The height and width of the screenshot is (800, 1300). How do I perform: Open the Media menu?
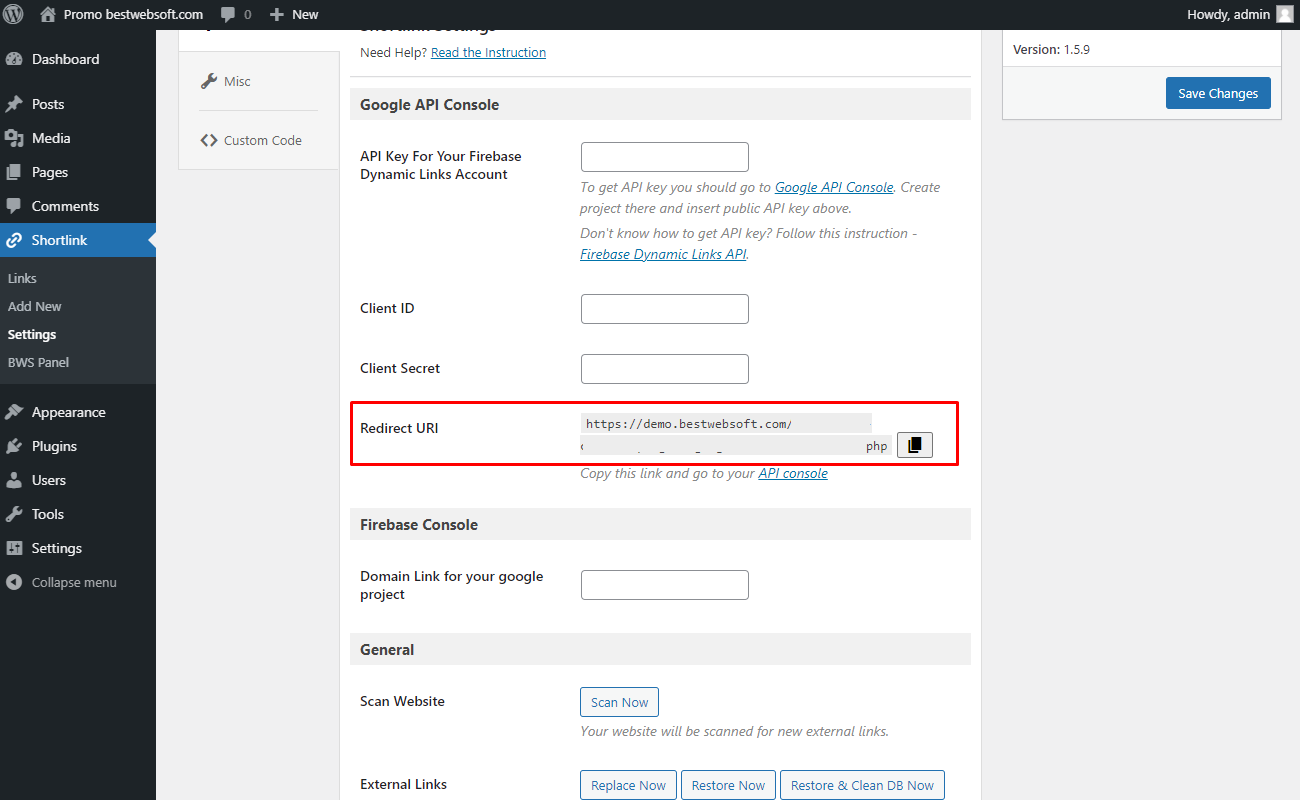pos(78,138)
